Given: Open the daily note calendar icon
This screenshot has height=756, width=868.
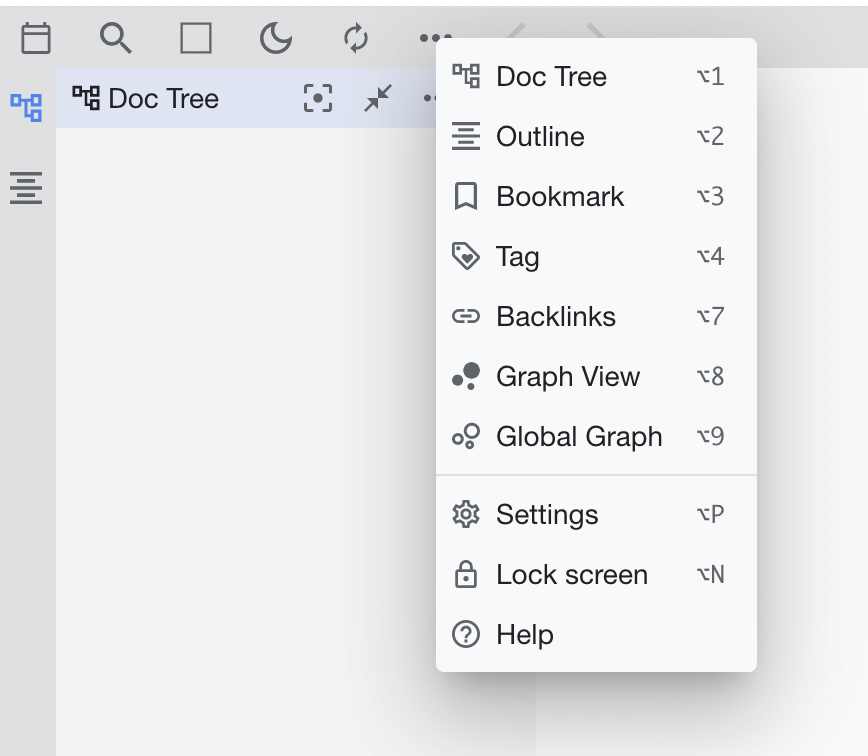Looking at the screenshot, I should tap(36, 39).
